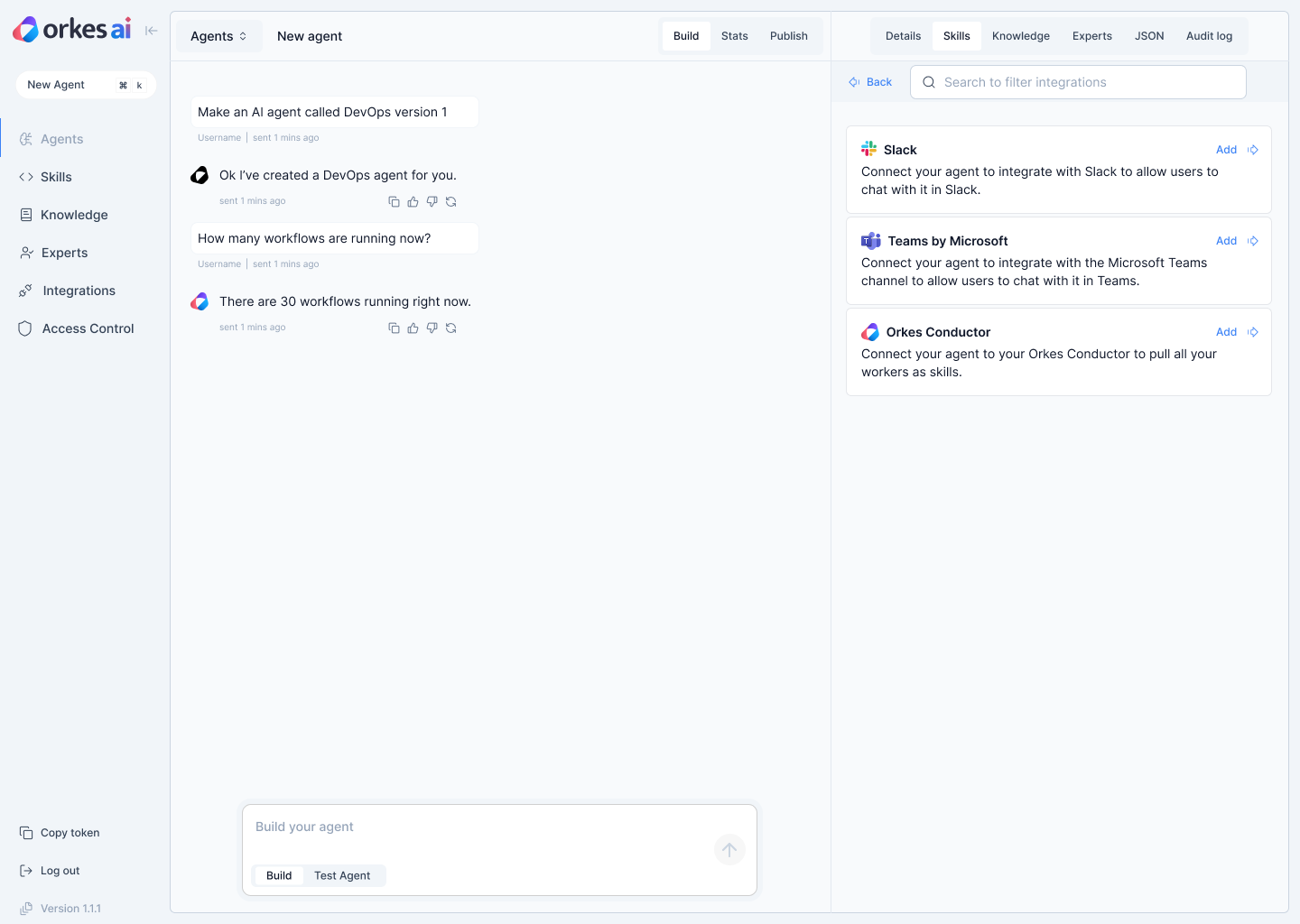The height and width of the screenshot is (924, 1300).
Task: Click the send arrow button
Action: (729, 849)
